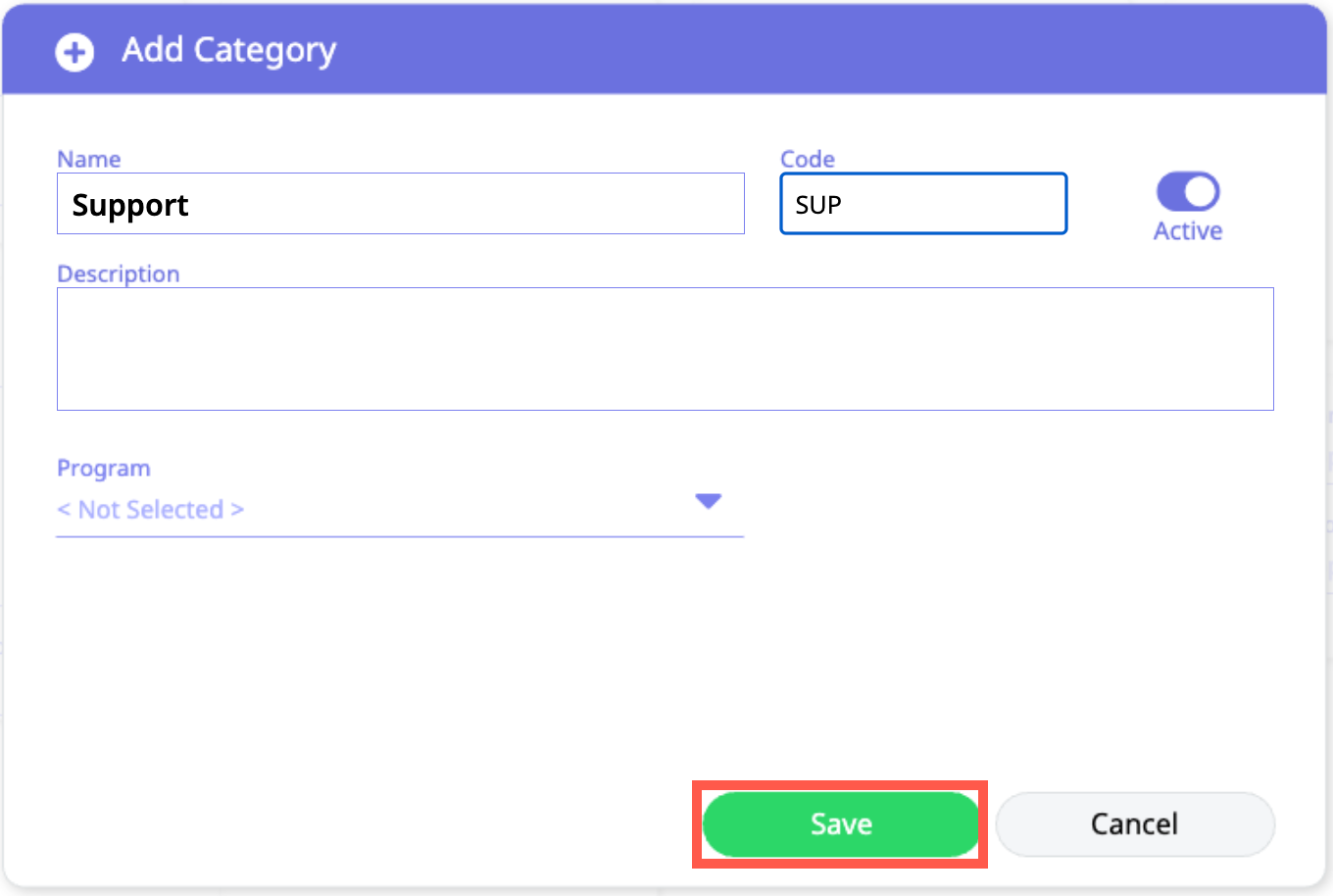The width and height of the screenshot is (1333, 896).
Task: Expand Program dropdown arrow
Action: (708, 501)
